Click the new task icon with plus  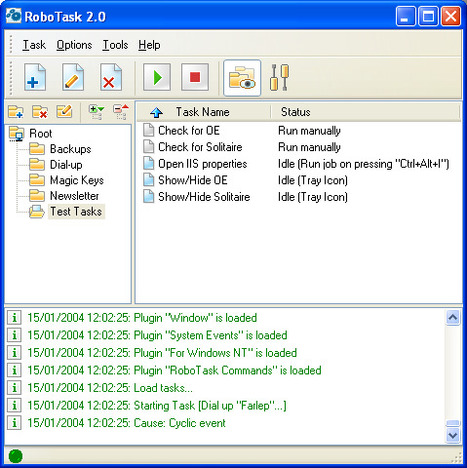(x=35, y=77)
